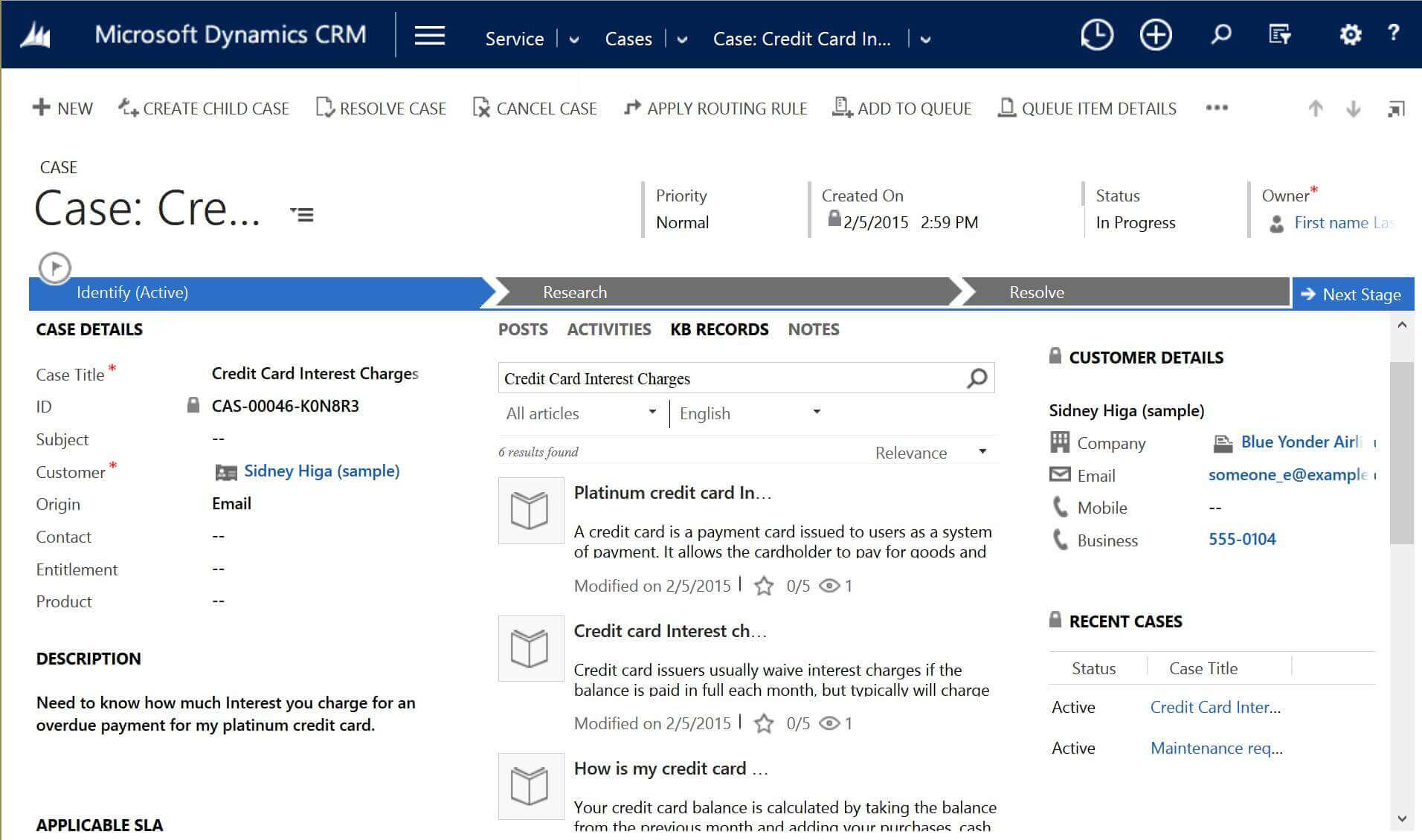Select the Resolve process stage
The image size is (1422, 840).
(x=1125, y=293)
